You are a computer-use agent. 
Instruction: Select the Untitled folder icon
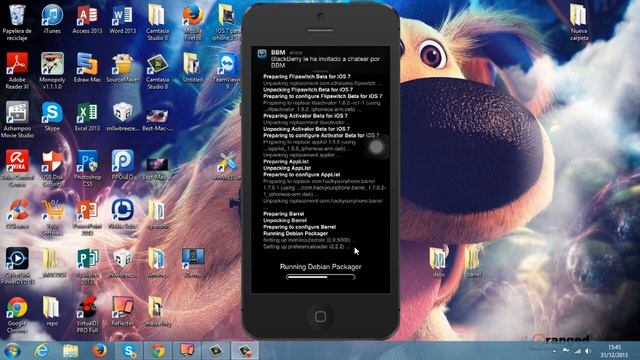tap(193, 68)
